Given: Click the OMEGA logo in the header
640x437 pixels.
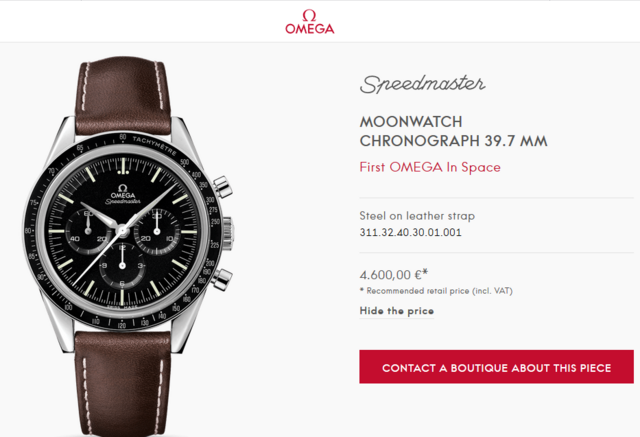Looking at the screenshot, I should 309,22.
